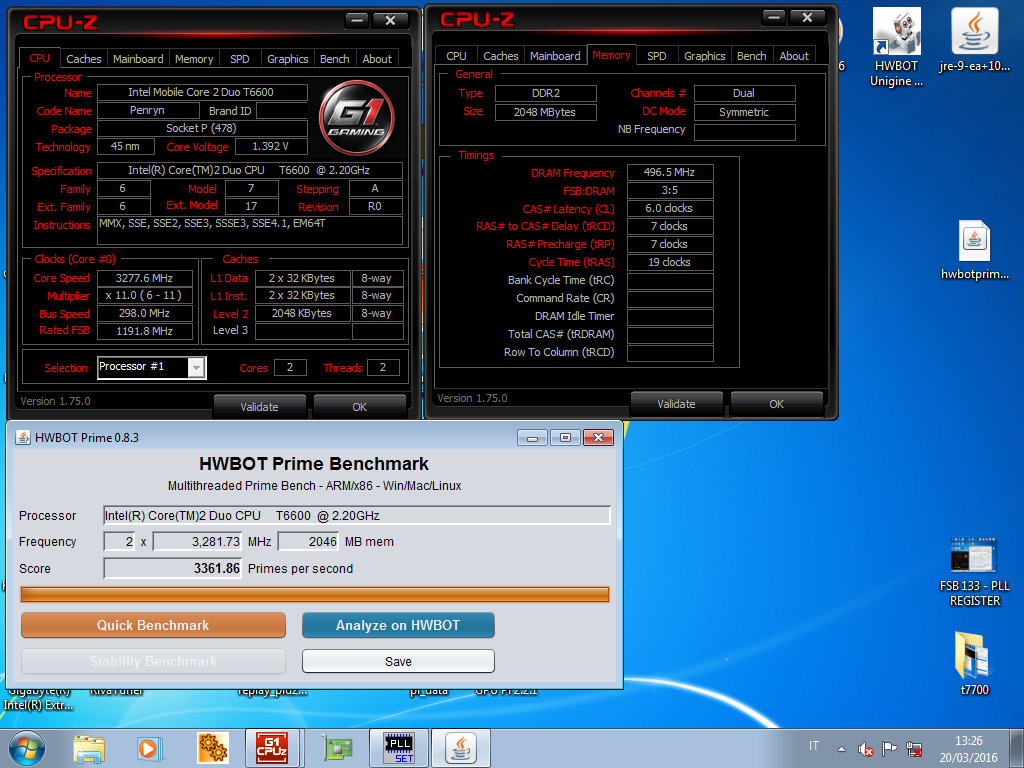This screenshot has height=768, width=1024.
Task: Open Graphics tab in right CPU-Z window
Action: [x=705, y=56]
